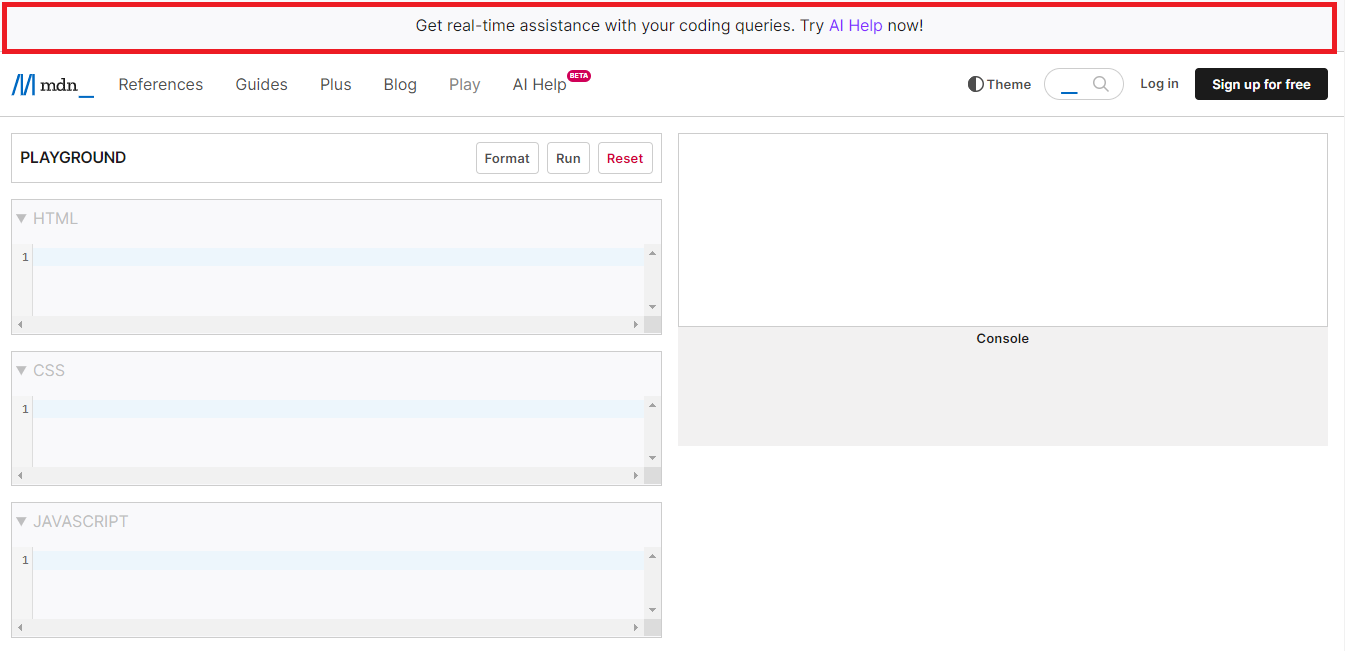Collapse the CSS editor section
Screen dimensions: 1345x651
pos(22,371)
